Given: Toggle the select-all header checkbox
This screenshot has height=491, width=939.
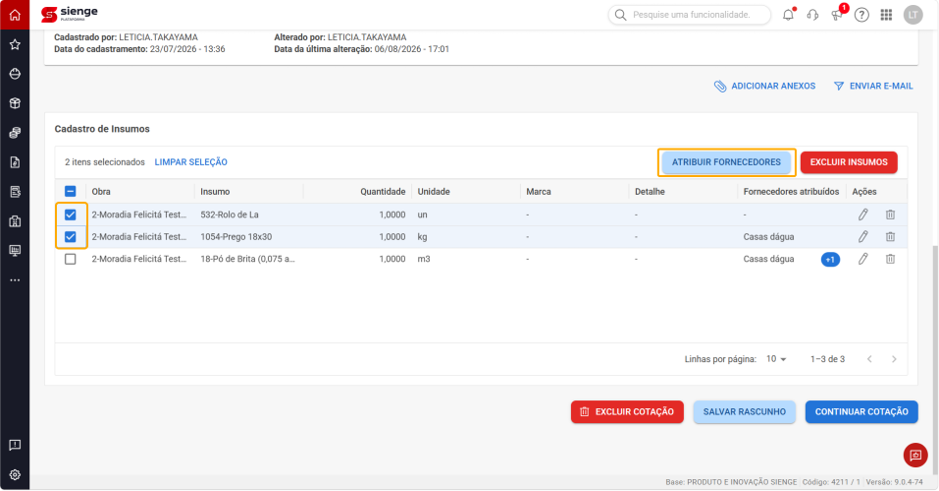Looking at the screenshot, I should (x=70, y=192).
